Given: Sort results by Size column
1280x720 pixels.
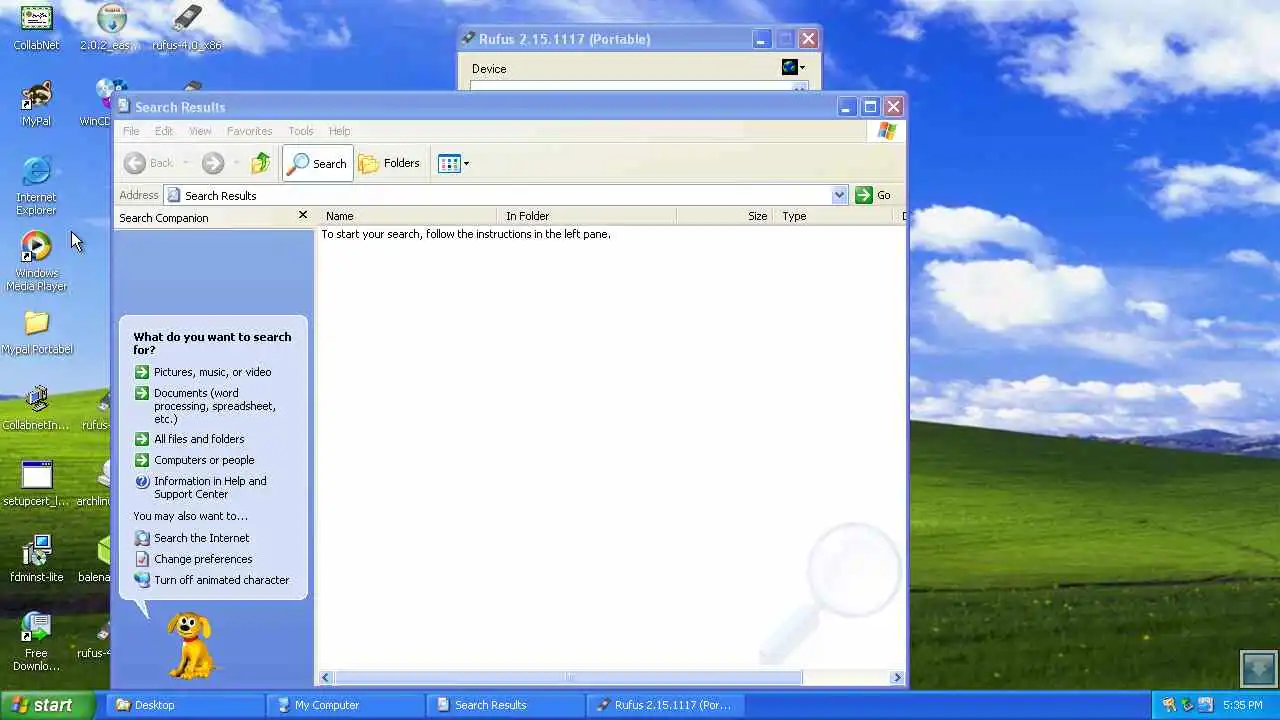Looking at the screenshot, I should (725, 216).
